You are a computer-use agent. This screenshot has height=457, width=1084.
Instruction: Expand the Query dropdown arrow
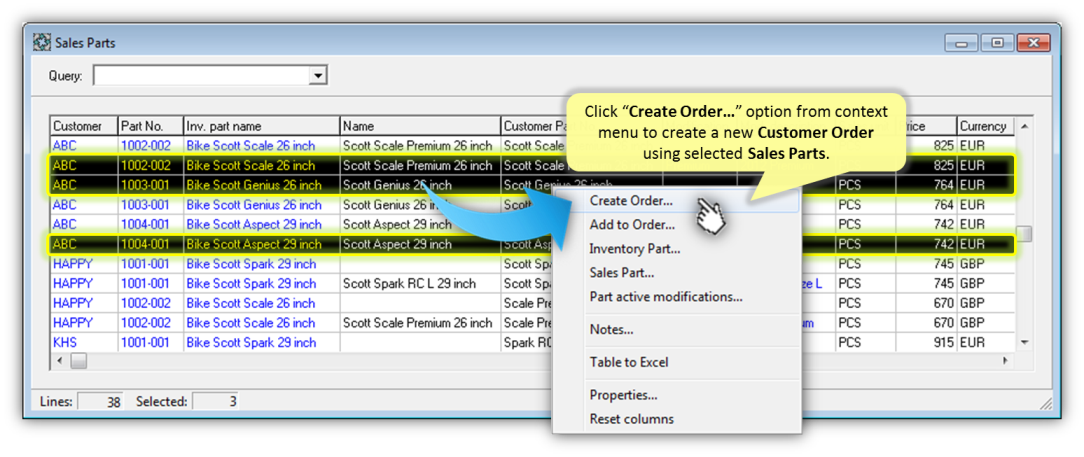click(x=318, y=76)
